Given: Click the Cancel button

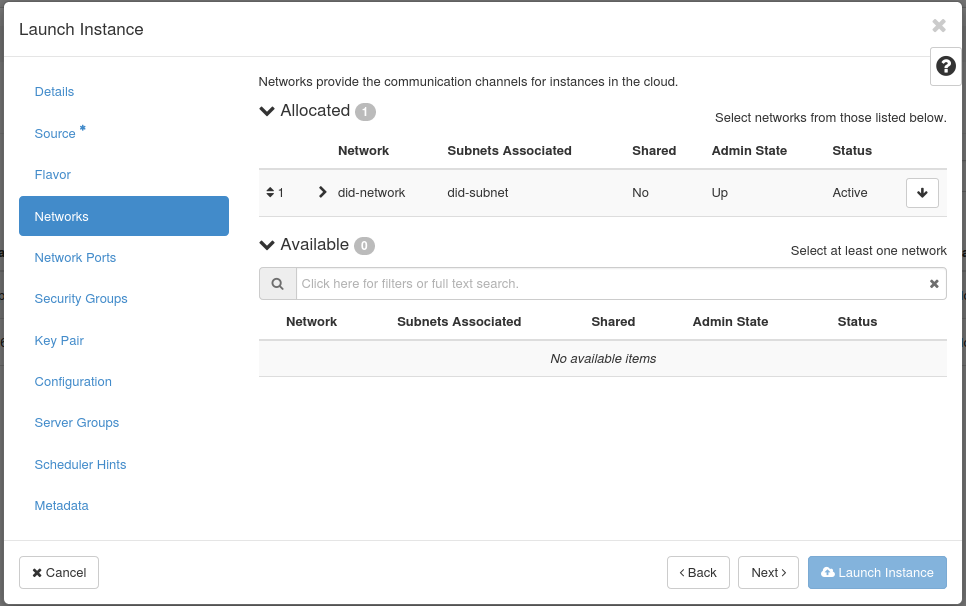Looking at the screenshot, I should [x=59, y=573].
